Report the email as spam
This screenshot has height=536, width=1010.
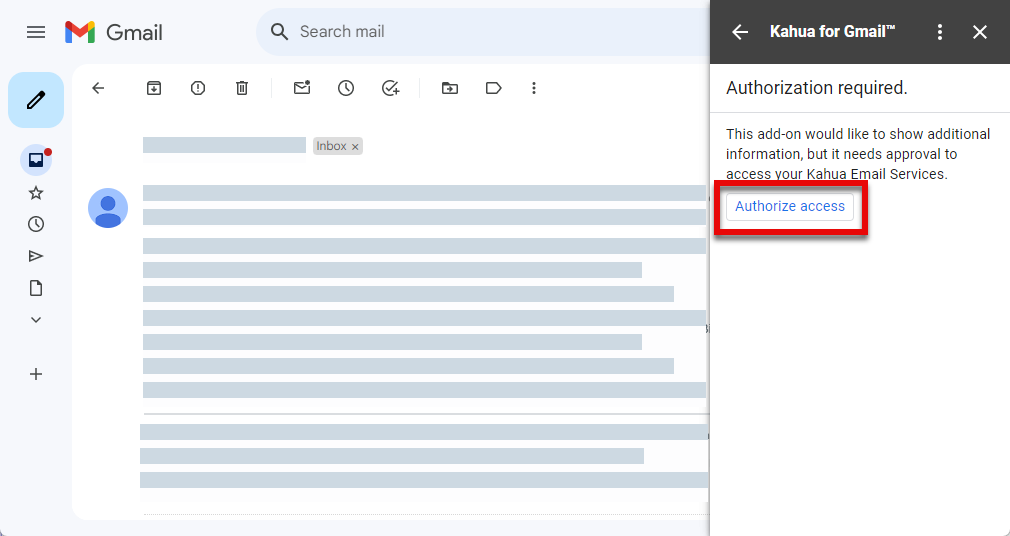click(198, 88)
